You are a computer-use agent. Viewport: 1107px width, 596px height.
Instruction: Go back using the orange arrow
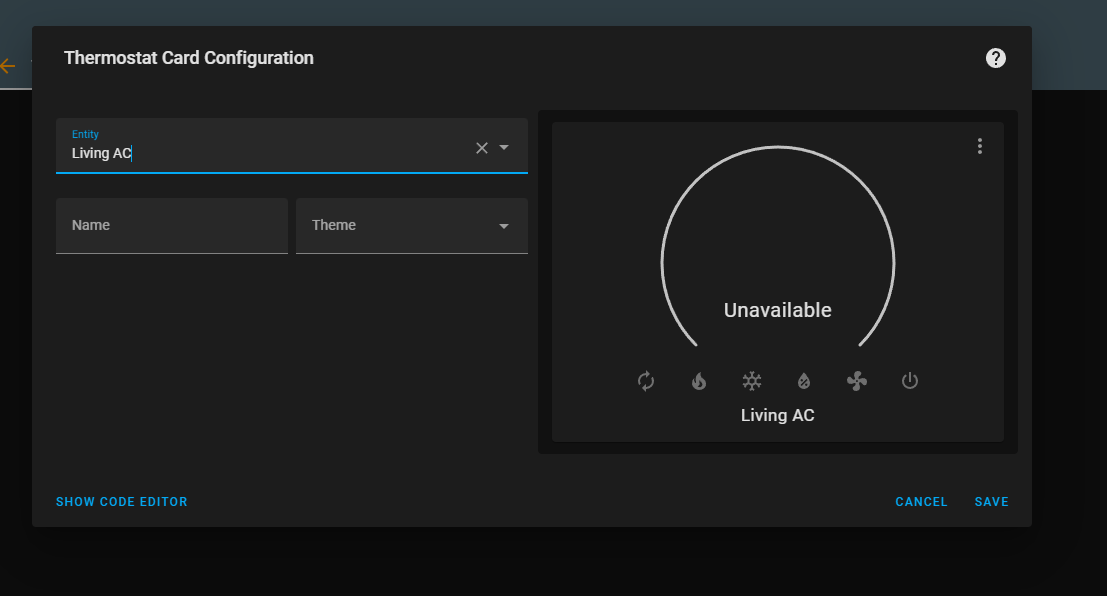pyautogui.click(x=8, y=66)
